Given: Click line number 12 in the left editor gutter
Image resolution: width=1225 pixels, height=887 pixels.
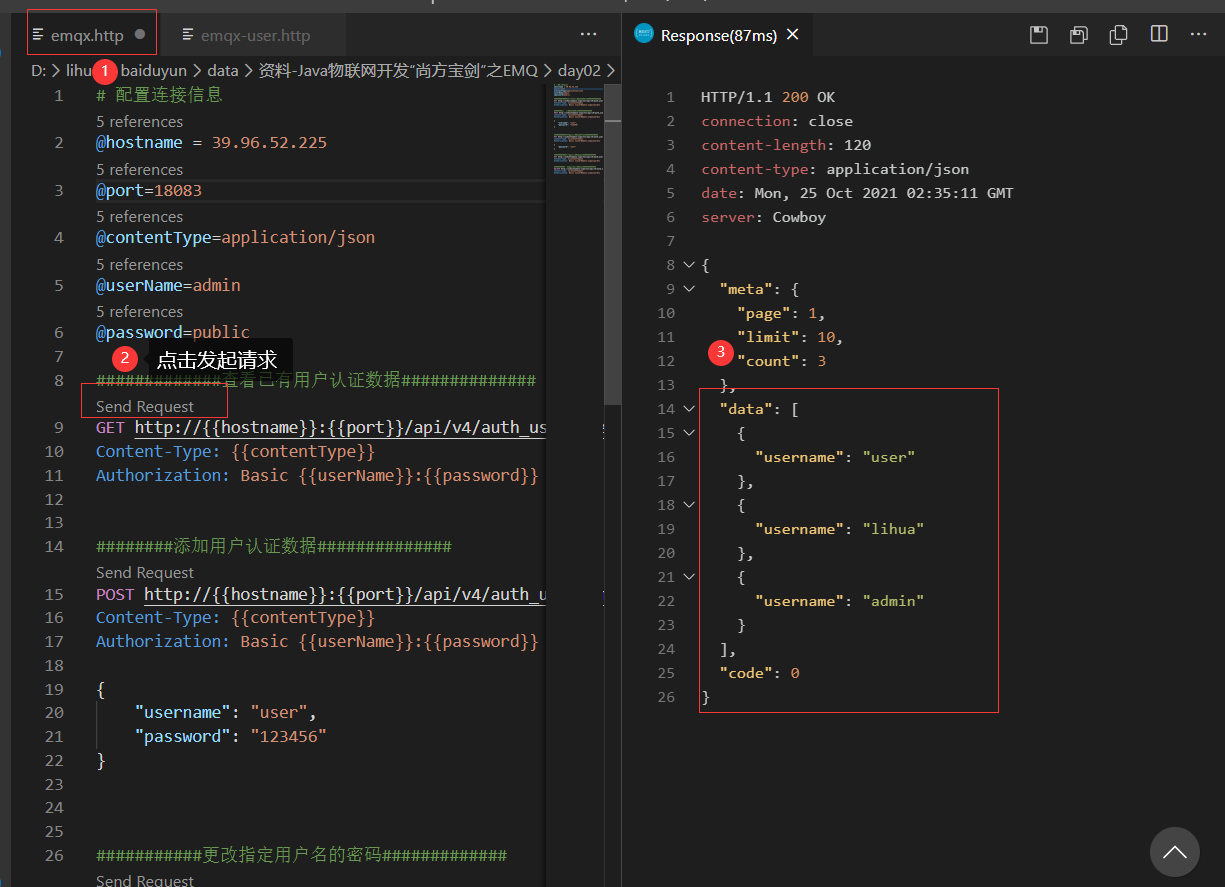Looking at the screenshot, I should pyautogui.click(x=54, y=499).
